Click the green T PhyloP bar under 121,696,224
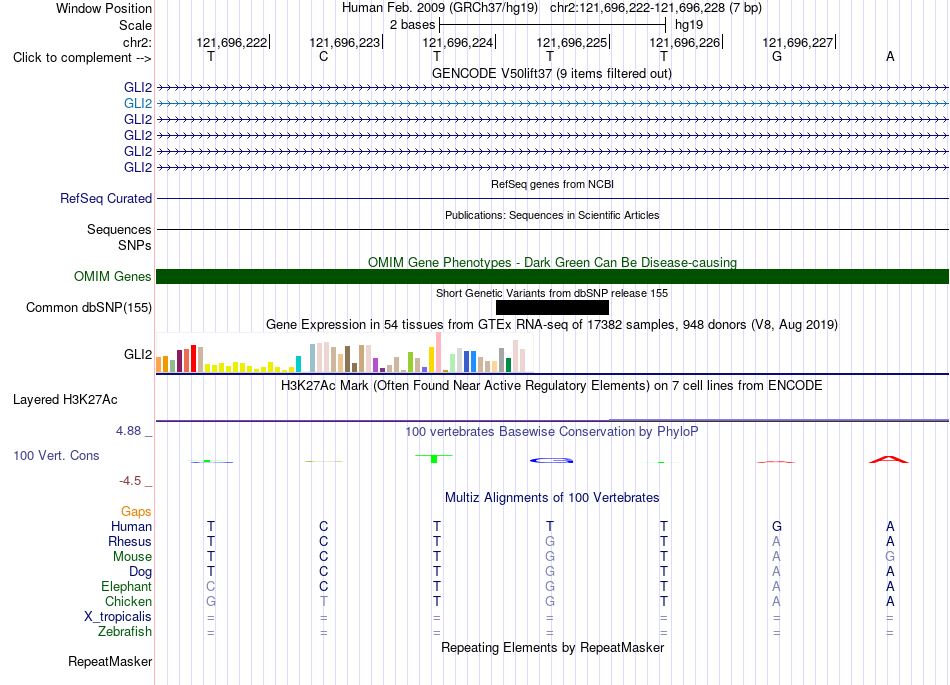This screenshot has height=685, width=950. 434,458
